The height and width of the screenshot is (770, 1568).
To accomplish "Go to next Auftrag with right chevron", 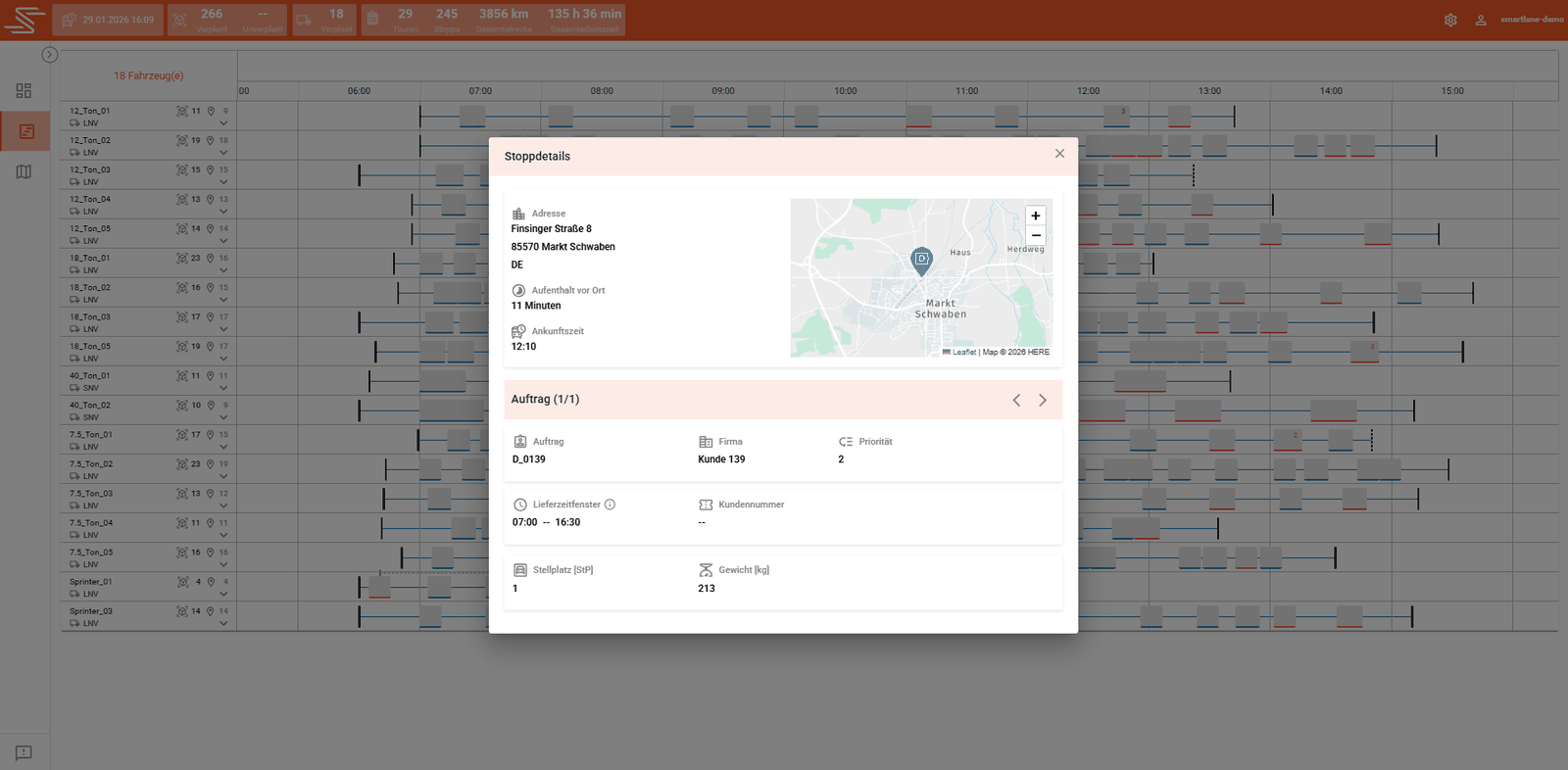I will pyautogui.click(x=1043, y=400).
